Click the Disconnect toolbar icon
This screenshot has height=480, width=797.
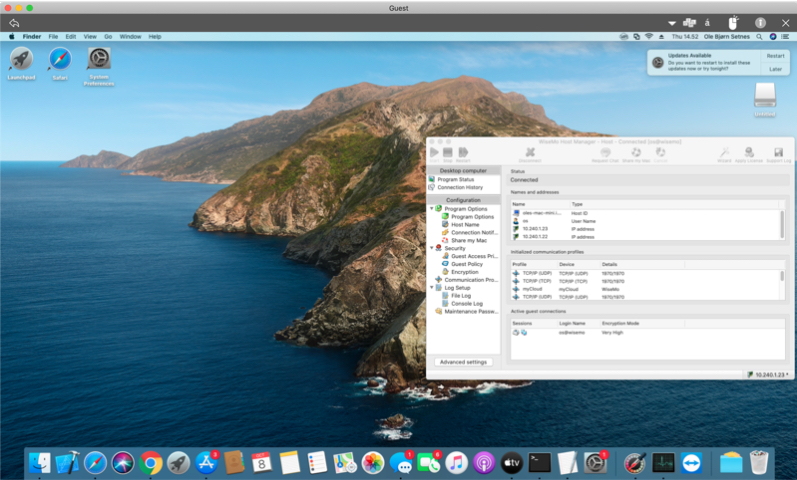click(530, 154)
